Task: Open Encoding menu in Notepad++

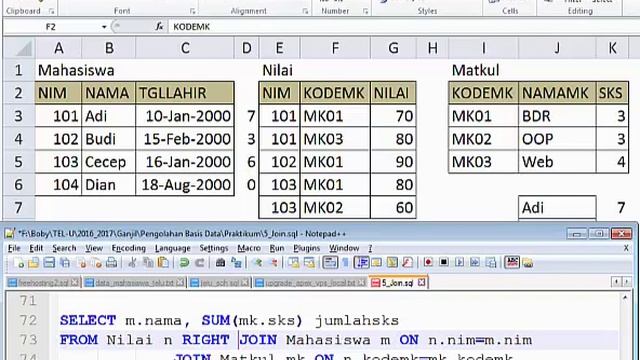Action: 129,248
